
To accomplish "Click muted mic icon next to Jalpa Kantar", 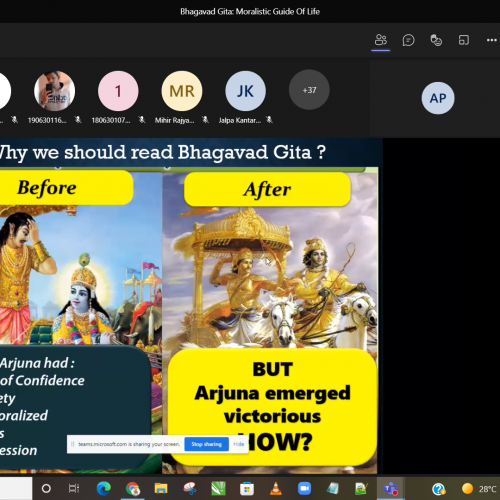I will 269,120.
